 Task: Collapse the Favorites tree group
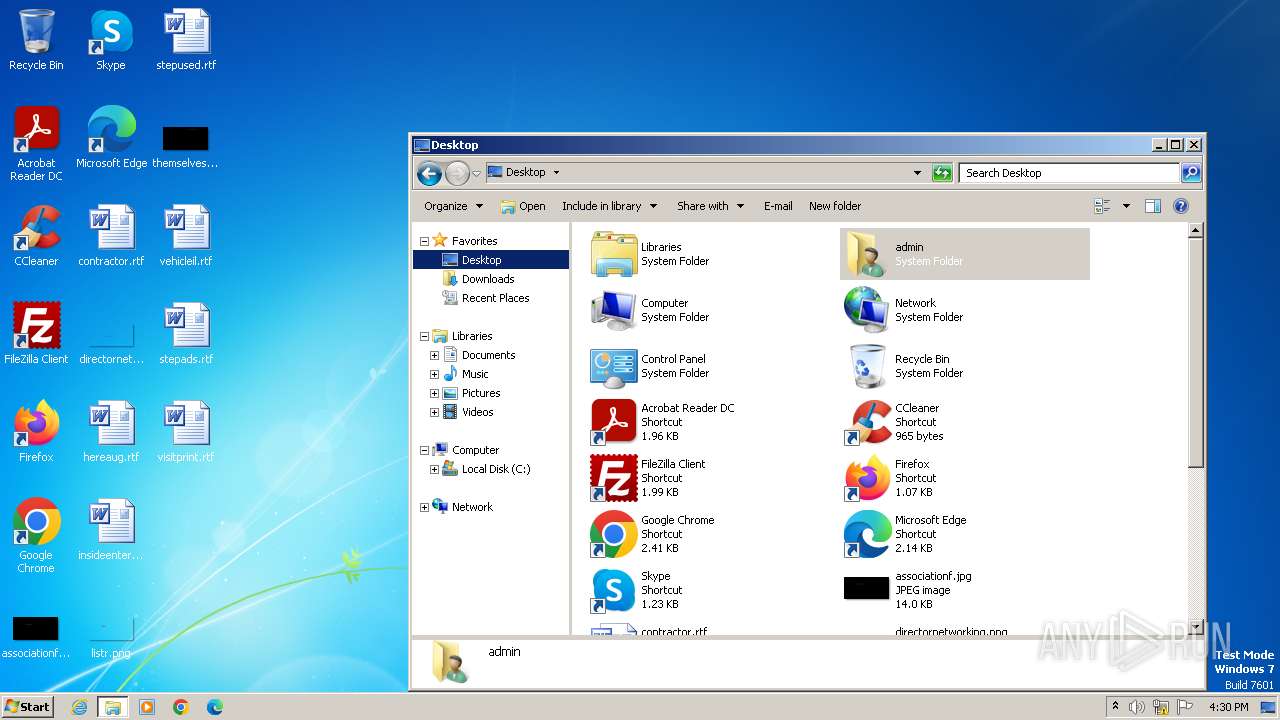(x=424, y=241)
